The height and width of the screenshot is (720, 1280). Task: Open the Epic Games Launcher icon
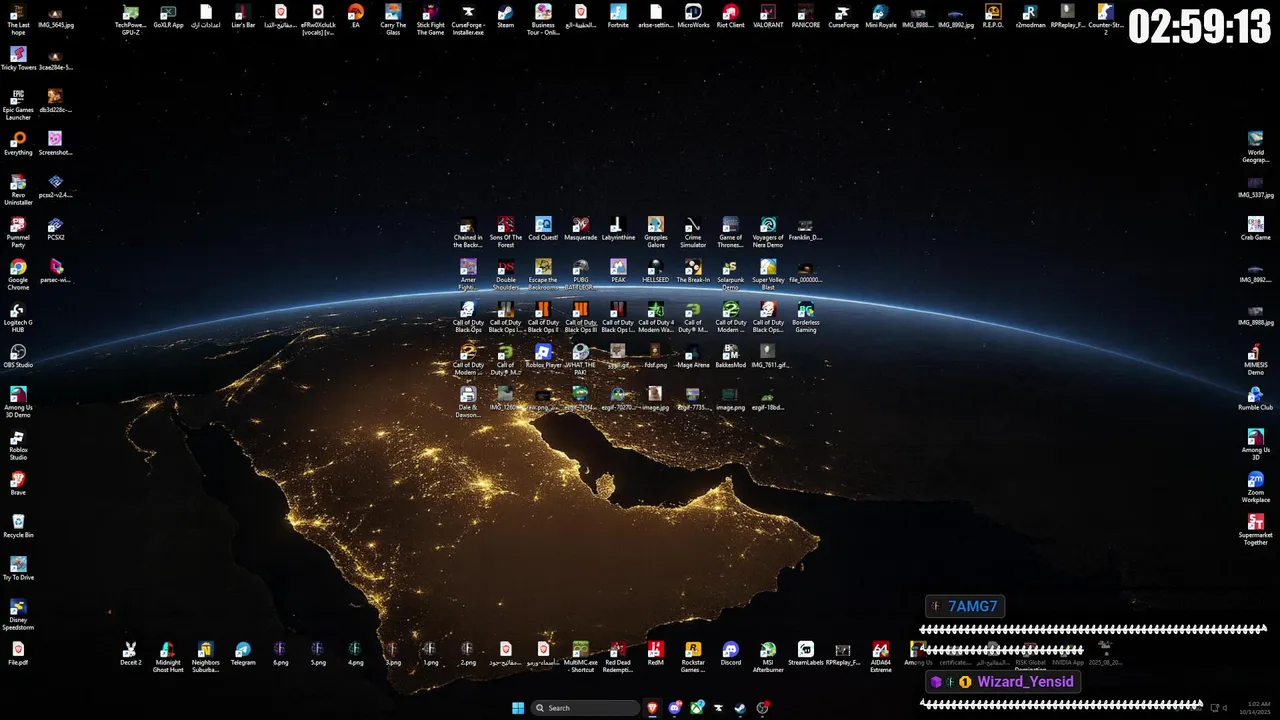(18, 105)
